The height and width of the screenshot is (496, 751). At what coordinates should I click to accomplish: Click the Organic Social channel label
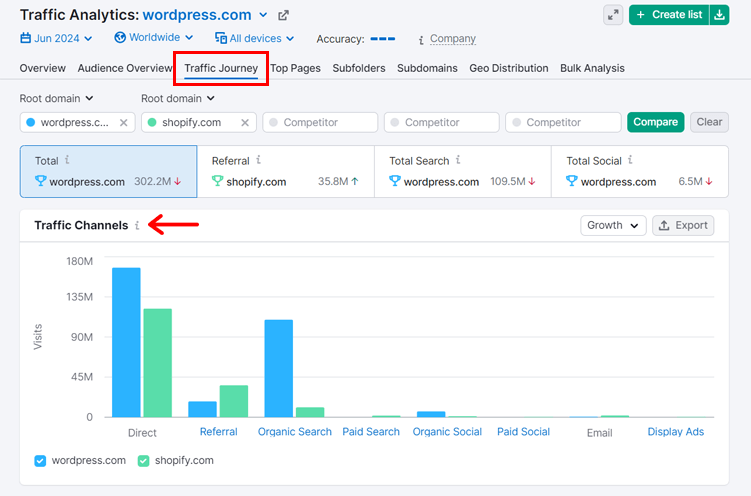[x=447, y=432]
